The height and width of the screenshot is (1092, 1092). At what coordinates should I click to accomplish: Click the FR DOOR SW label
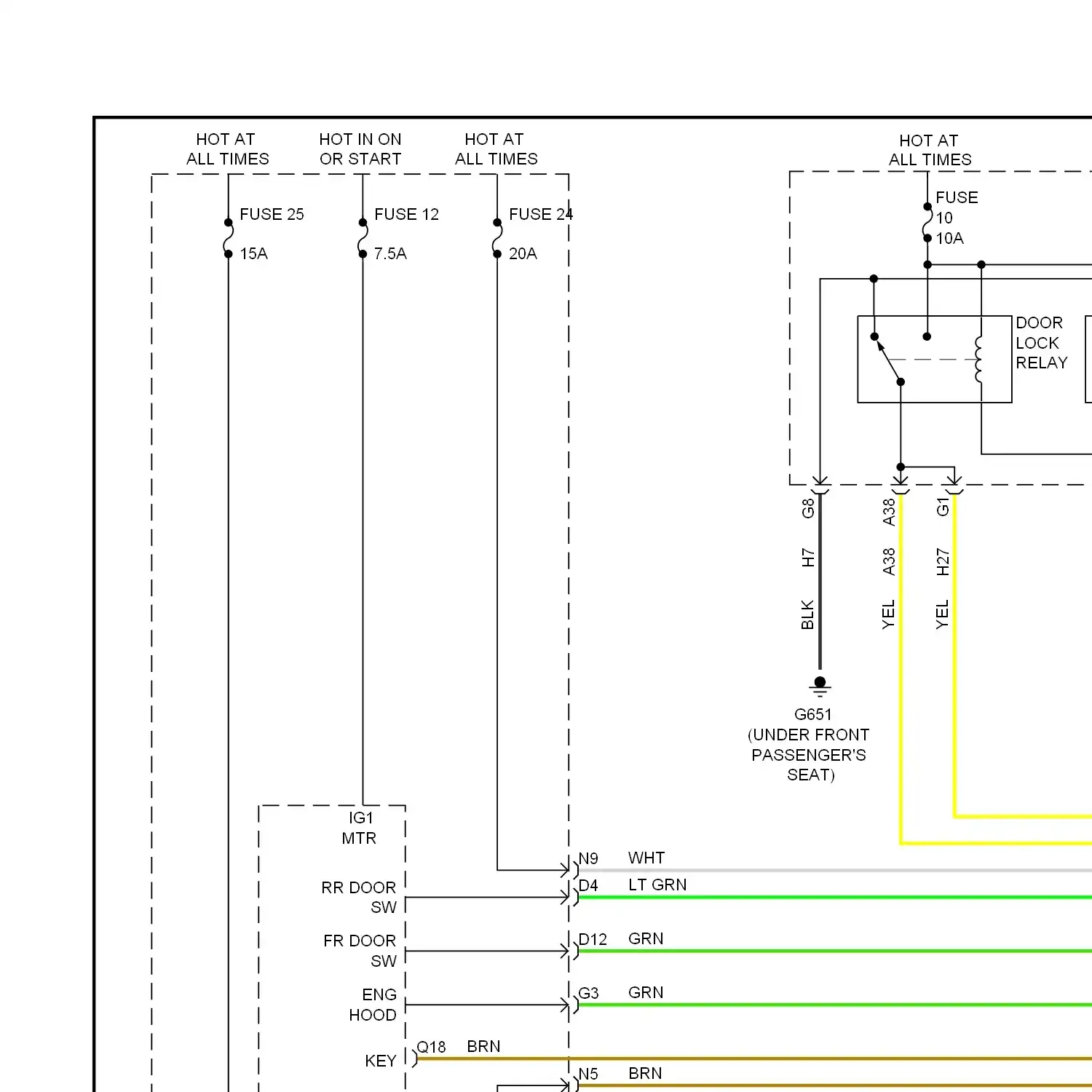pyautogui.click(x=360, y=950)
